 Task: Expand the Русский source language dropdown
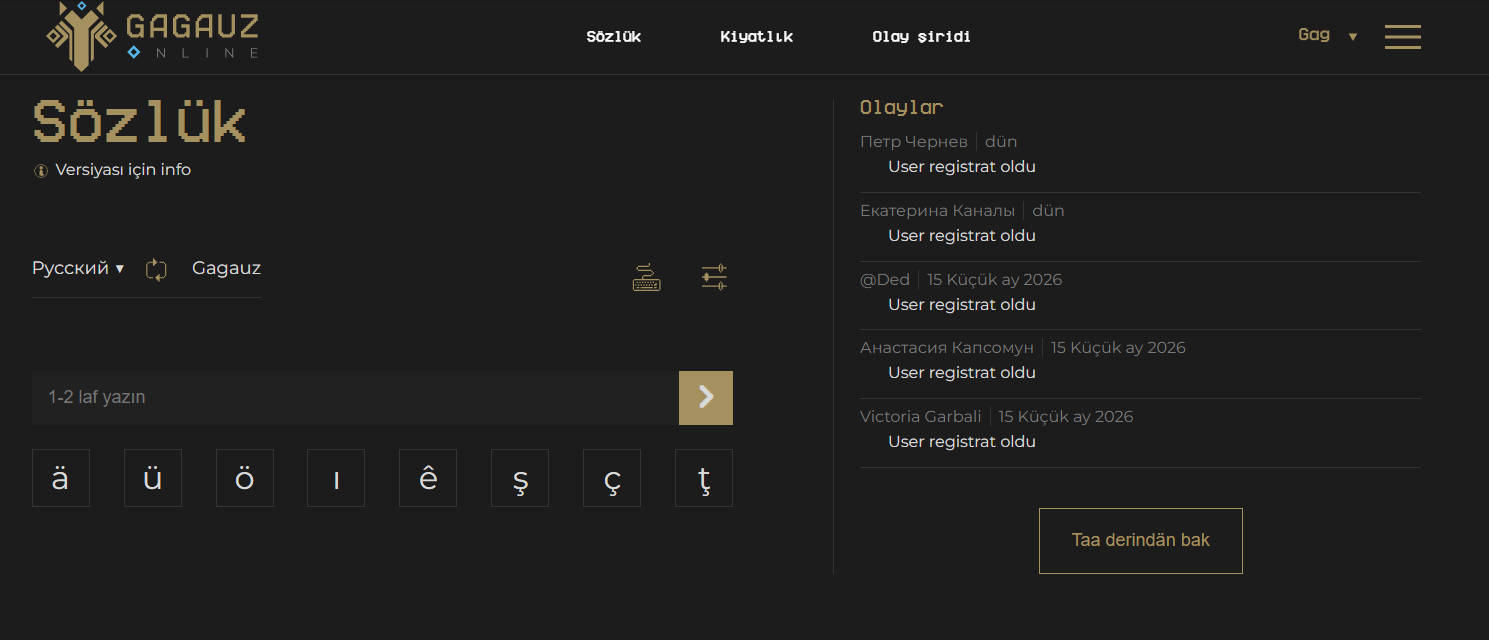click(78, 268)
